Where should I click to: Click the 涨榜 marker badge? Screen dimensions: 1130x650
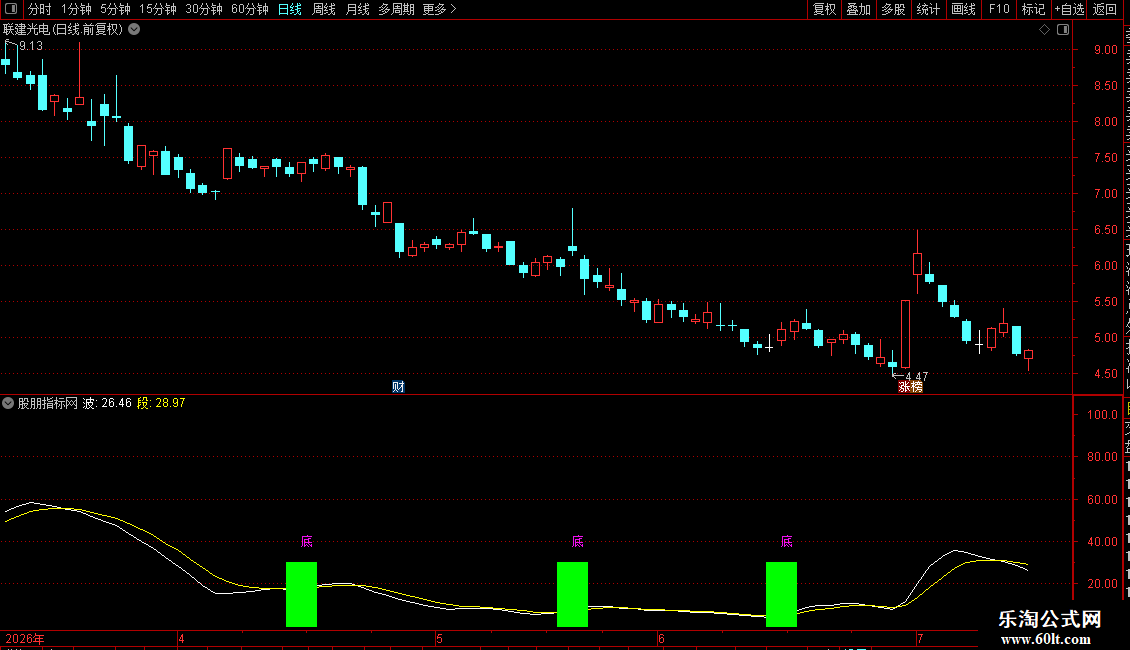tap(910, 387)
